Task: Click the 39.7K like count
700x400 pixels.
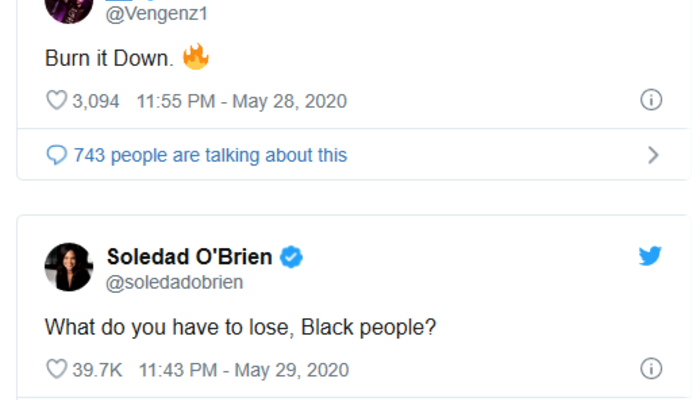Action: (x=97, y=370)
